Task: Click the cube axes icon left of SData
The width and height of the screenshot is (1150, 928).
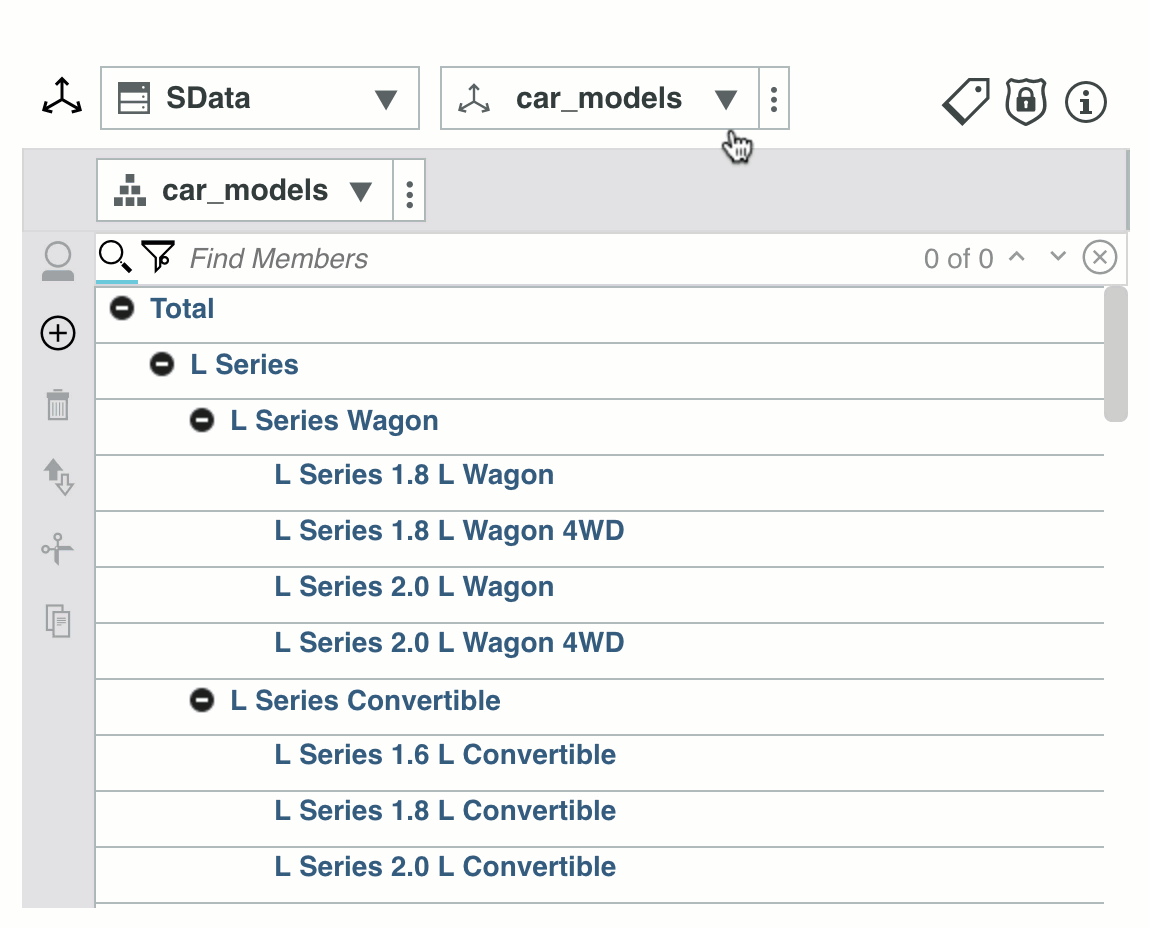Action: coord(62,97)
